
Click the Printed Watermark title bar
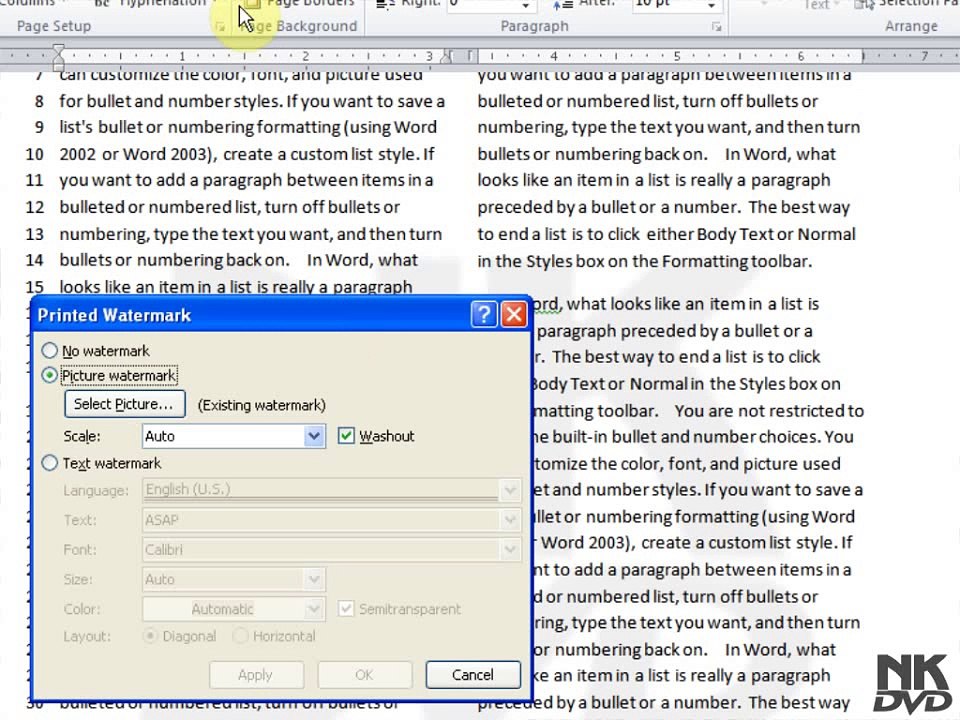[x=251, y=315]
